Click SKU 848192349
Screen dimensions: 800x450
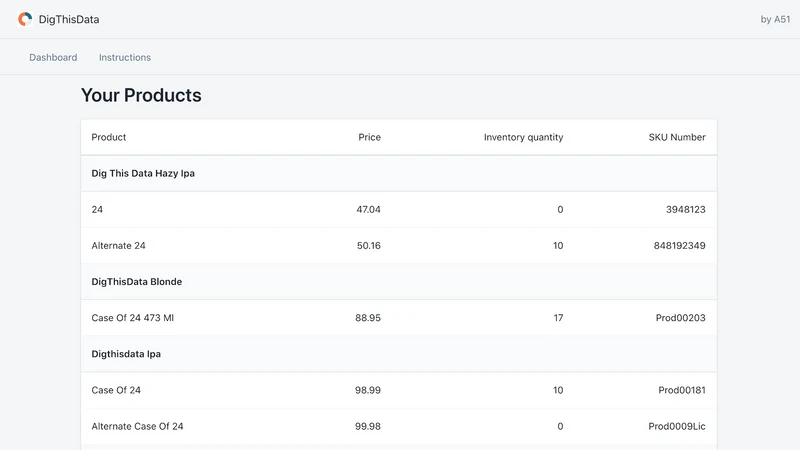680,246
